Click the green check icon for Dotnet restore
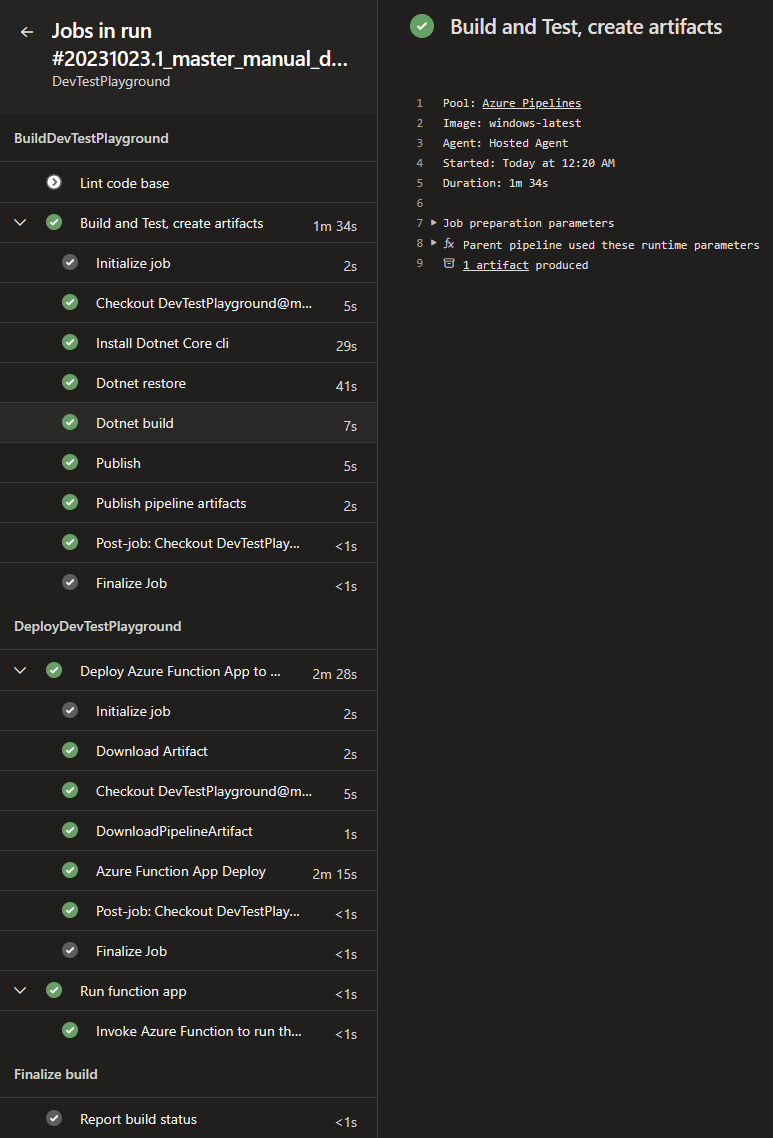The image size is (773, 1138). pyautogui.click(x=70, y=382)
